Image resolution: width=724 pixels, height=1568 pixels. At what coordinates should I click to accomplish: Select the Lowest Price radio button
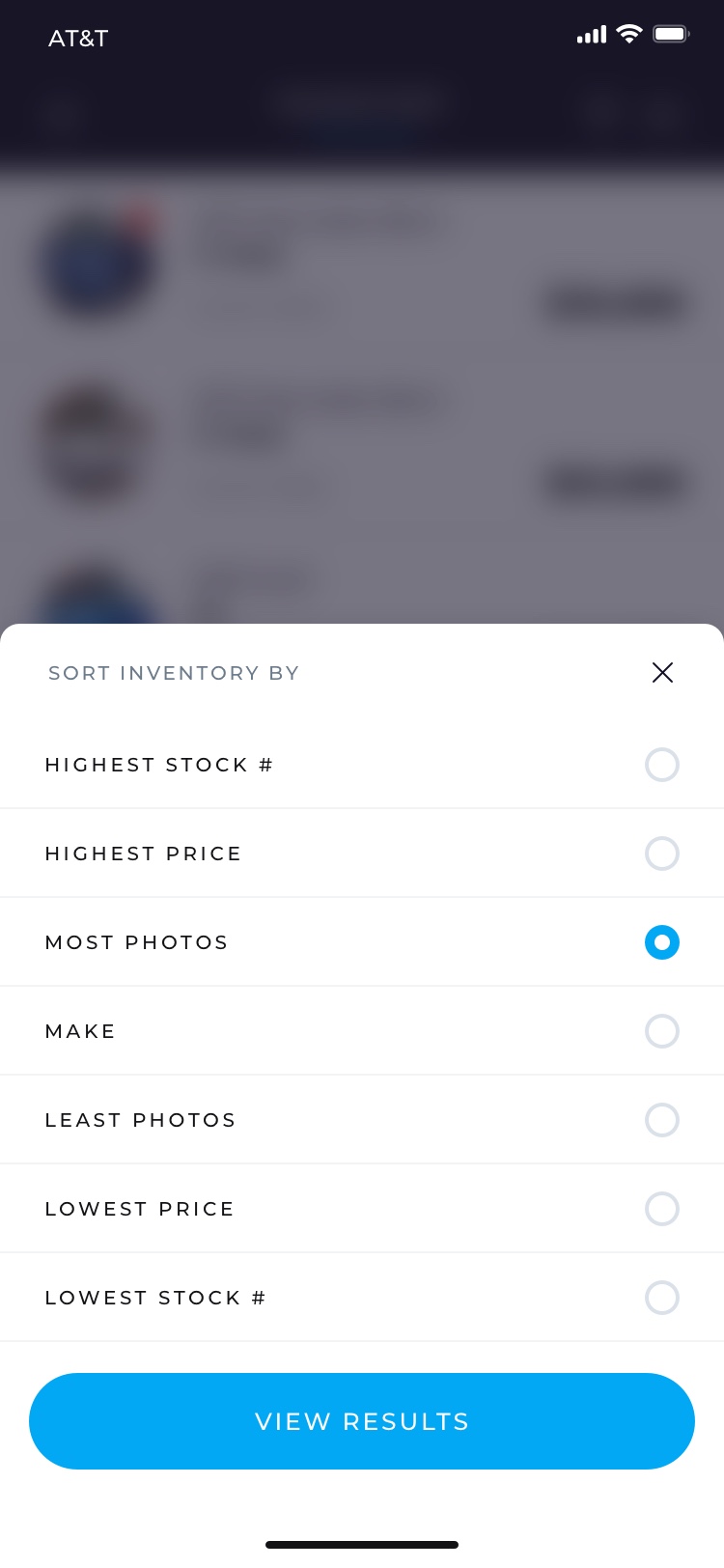(x=662, y=1209)
